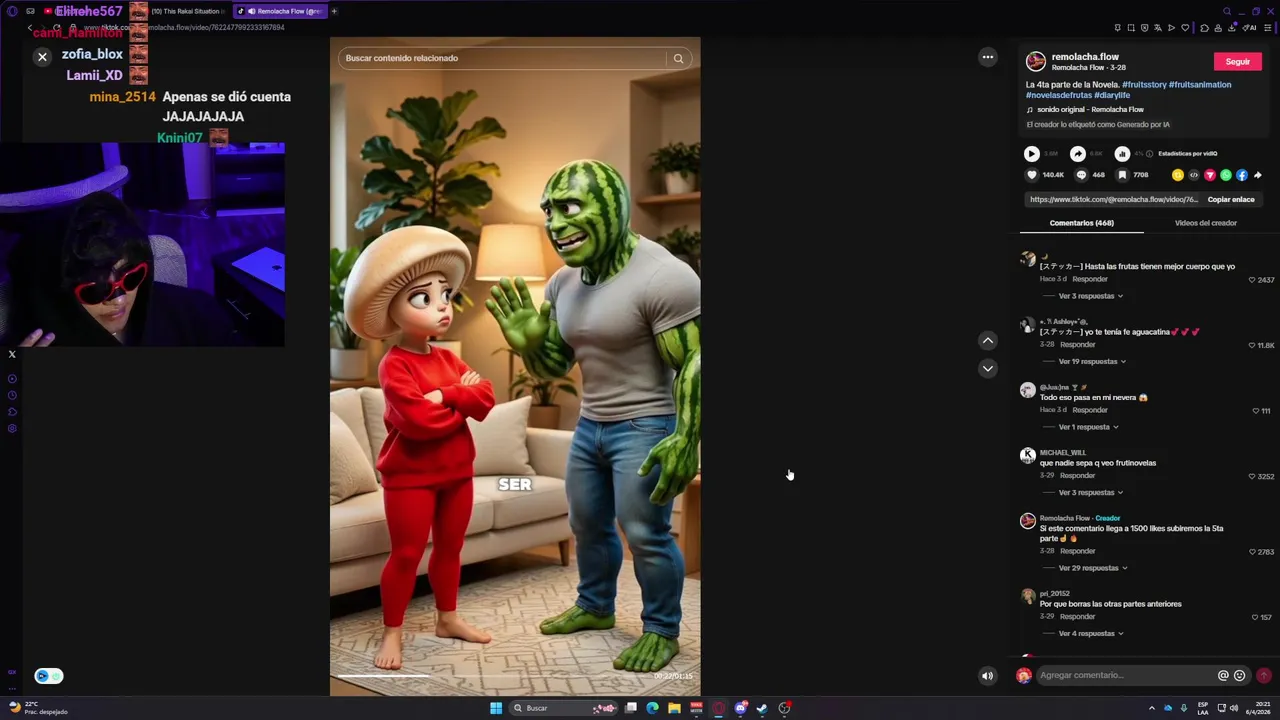The width and height of the screenshot is (1280, 720).
Task: Open the #fruitsanimation hashtag
Action: click(x=1200, y=85)
